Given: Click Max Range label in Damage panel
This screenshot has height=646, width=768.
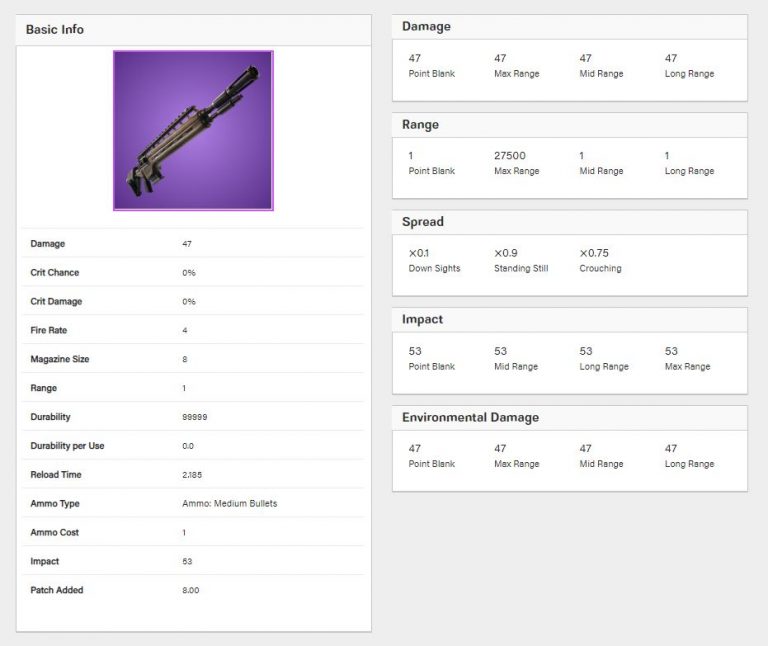Looking at the screenshot, I should tap(516, 73).
